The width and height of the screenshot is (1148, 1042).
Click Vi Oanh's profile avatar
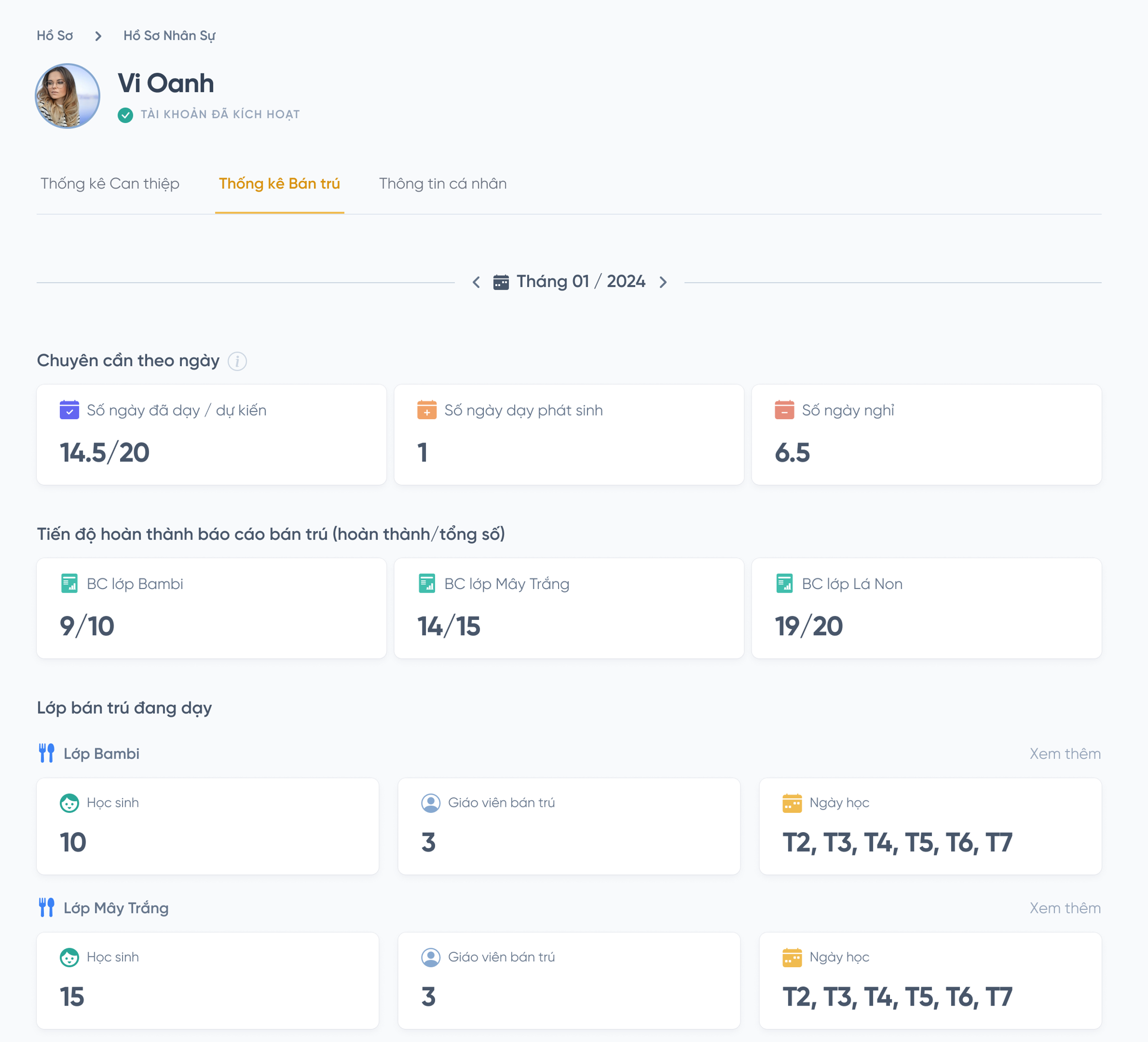tap(68, 96)
